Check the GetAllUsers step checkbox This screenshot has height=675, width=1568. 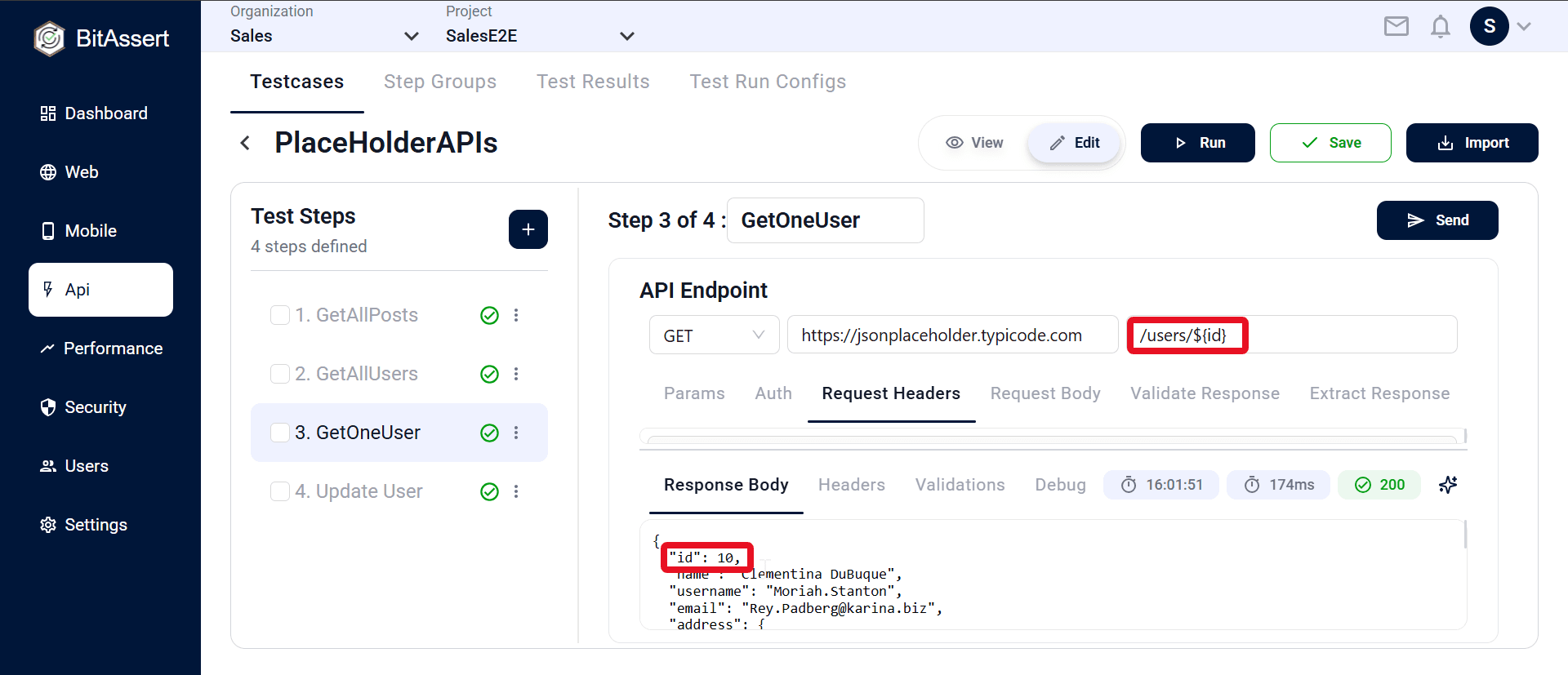pos(279,374)
